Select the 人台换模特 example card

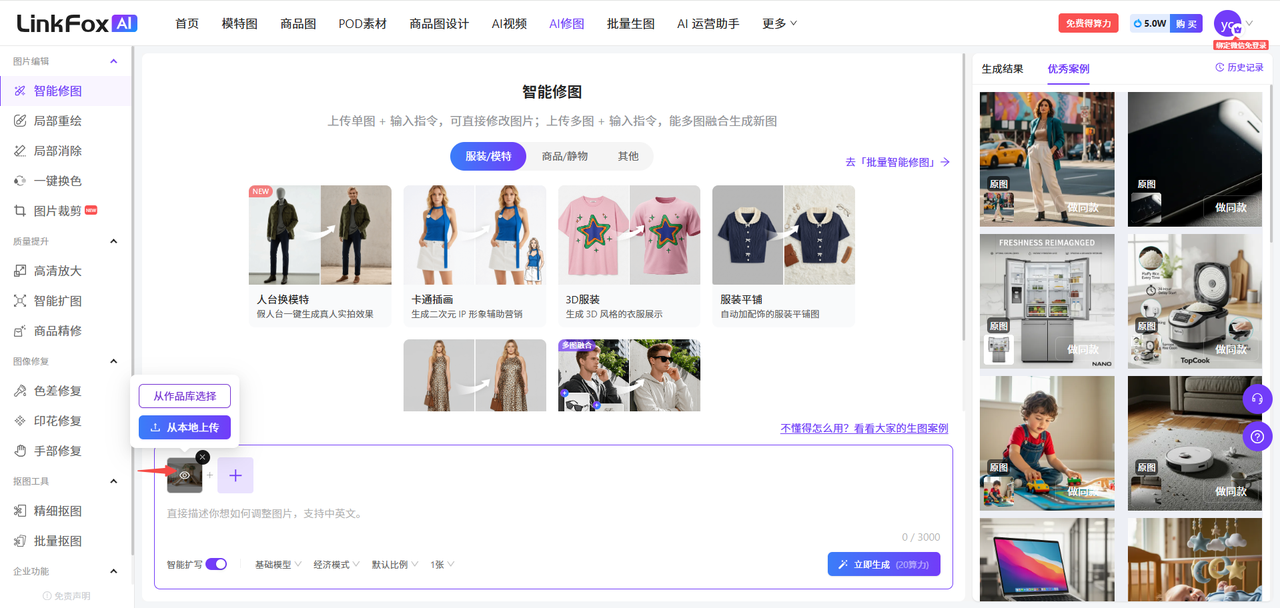point(320,255)
